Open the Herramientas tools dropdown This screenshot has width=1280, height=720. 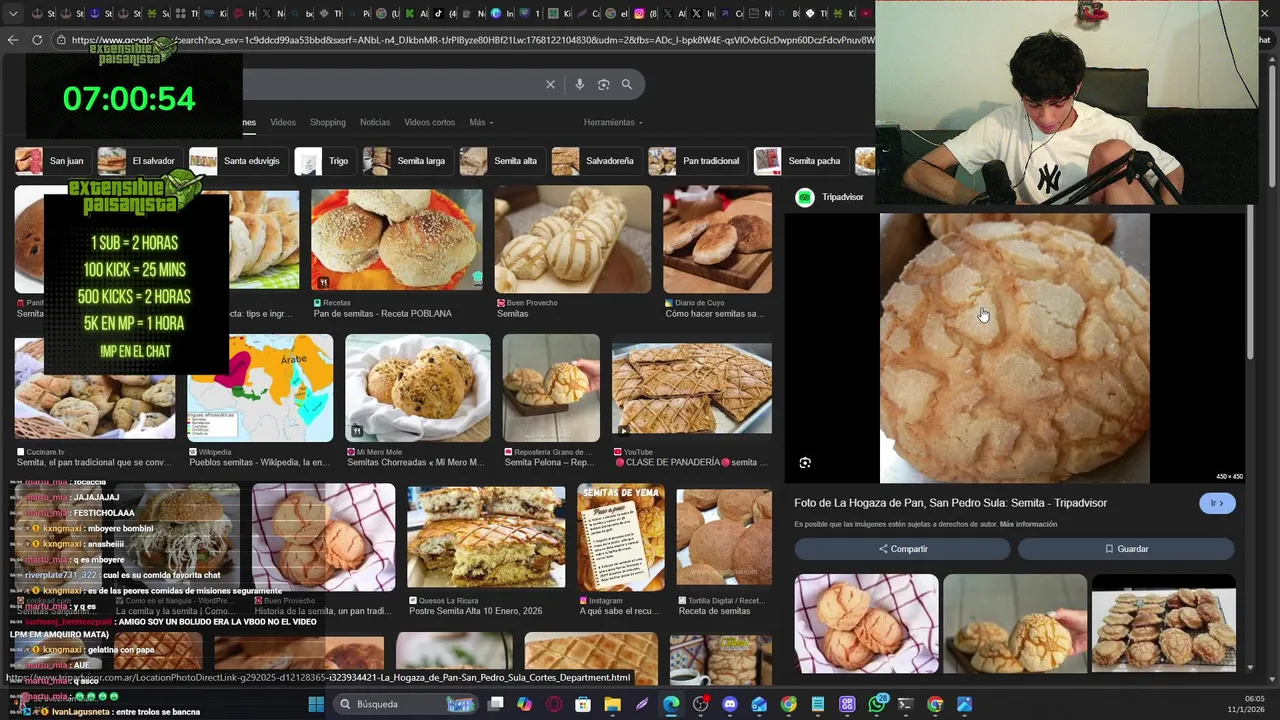[x=613, y=122]
